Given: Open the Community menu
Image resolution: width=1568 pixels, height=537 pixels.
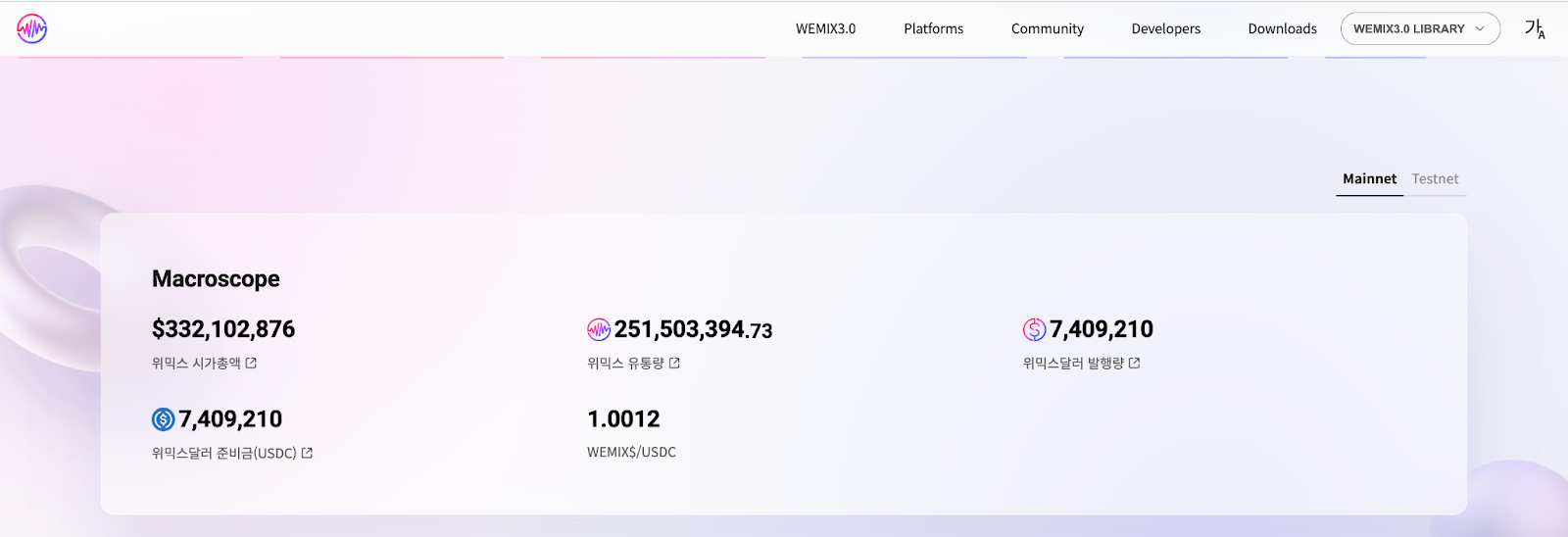Looking at the screenshot, I should (1048, 28).
